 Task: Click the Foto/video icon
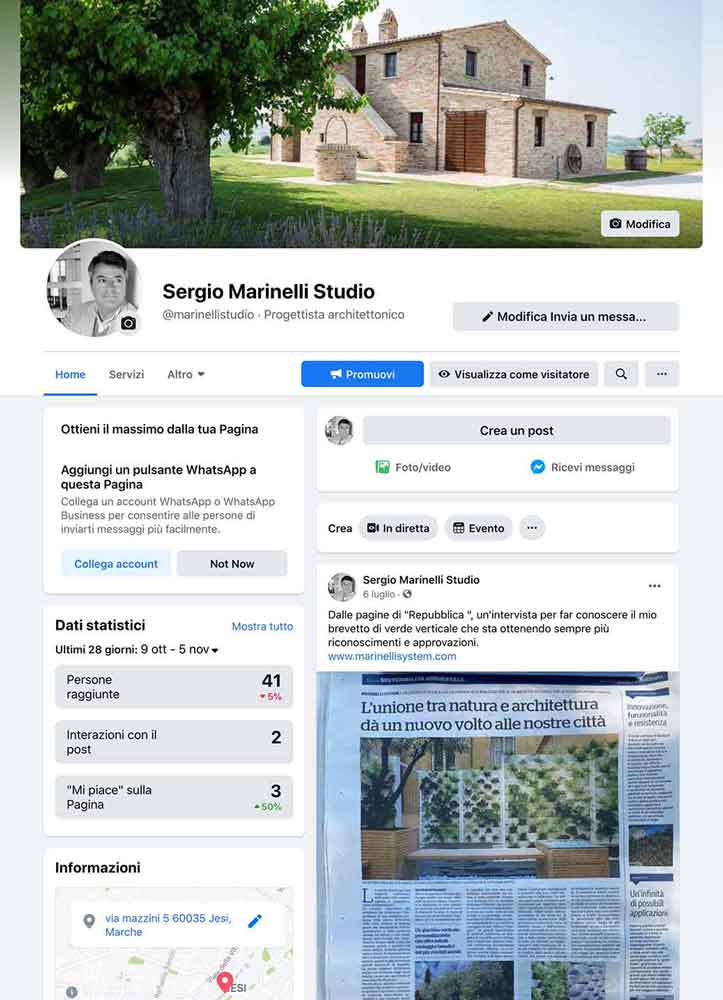[x=382, y=467]
